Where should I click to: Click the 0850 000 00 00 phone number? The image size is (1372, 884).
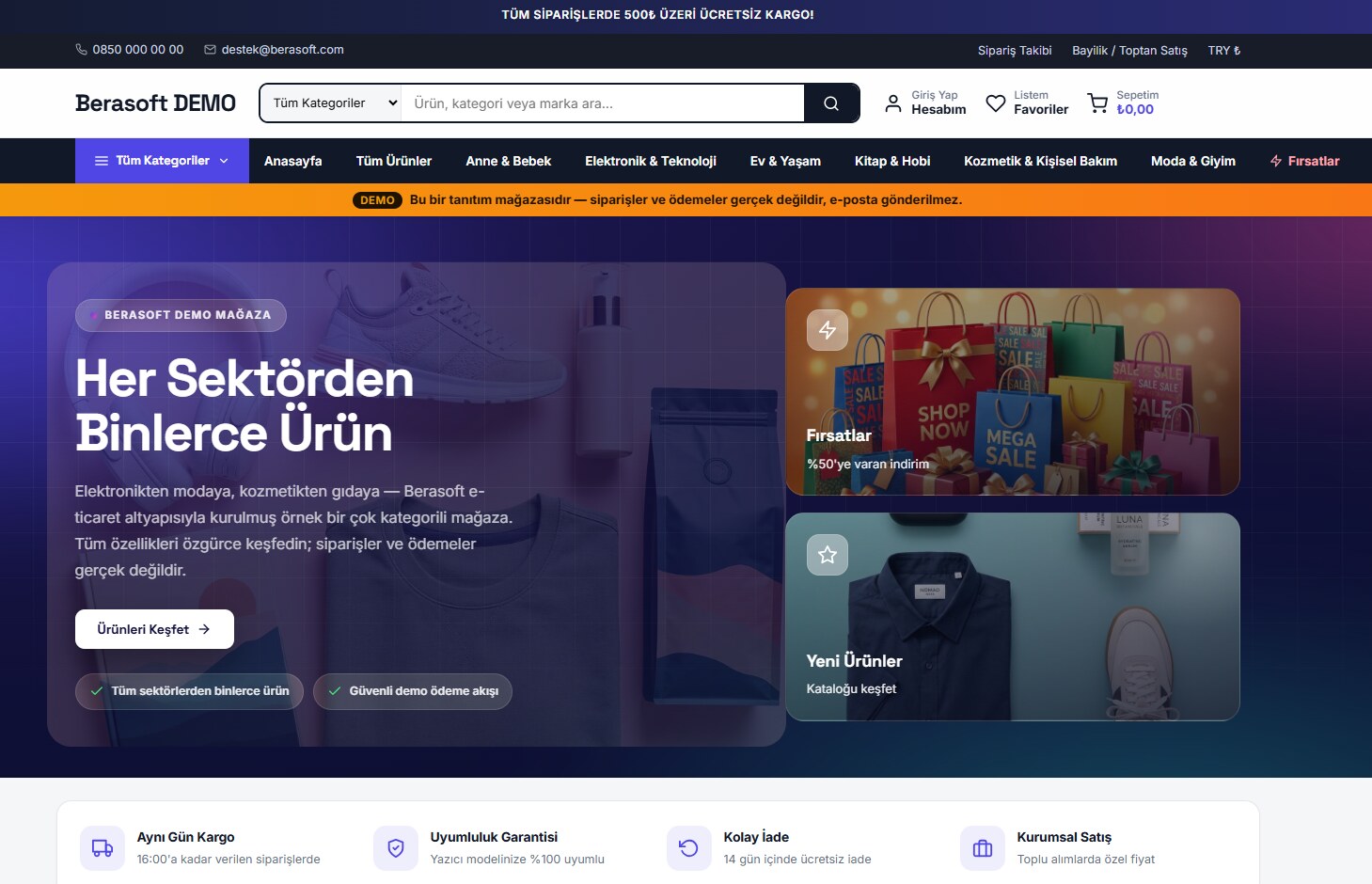138,50
